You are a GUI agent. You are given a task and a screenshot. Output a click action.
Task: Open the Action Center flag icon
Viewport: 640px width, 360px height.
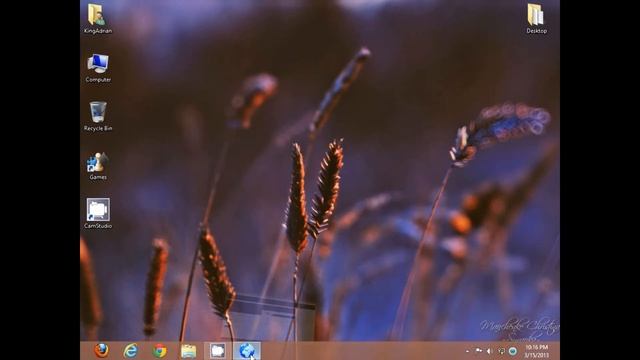coord(478,351)
